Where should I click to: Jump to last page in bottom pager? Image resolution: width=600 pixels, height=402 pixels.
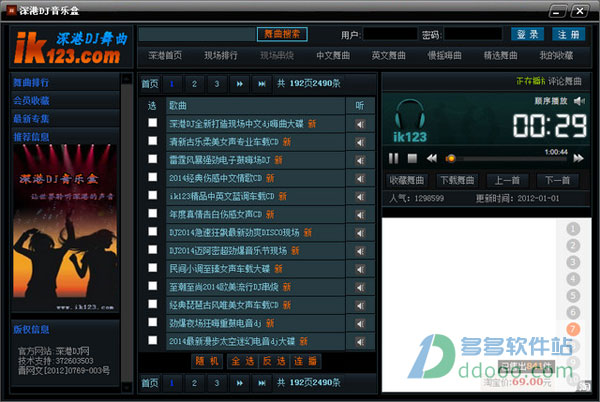click(x=262, y=383)
